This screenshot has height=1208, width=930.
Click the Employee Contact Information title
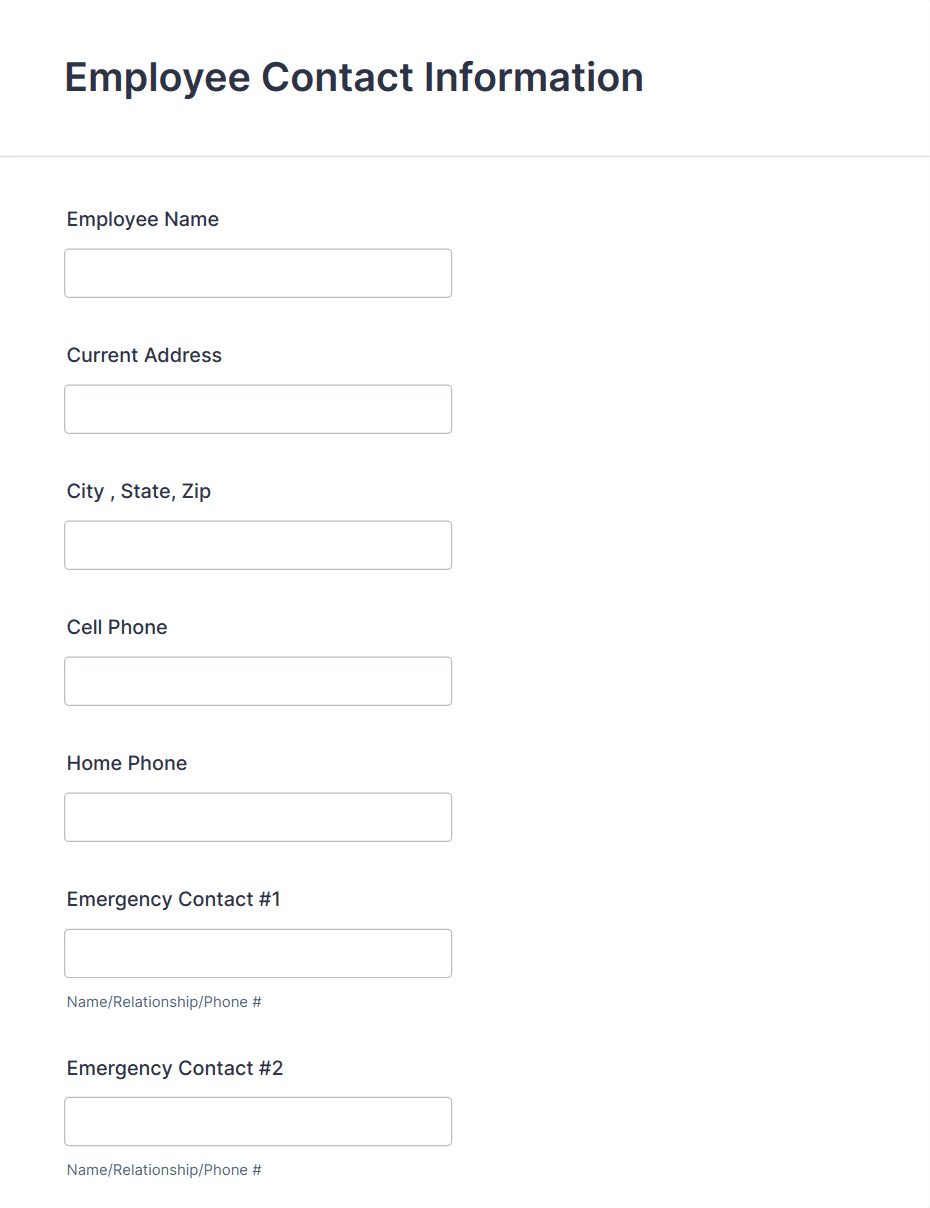click(x=354, y=77)
